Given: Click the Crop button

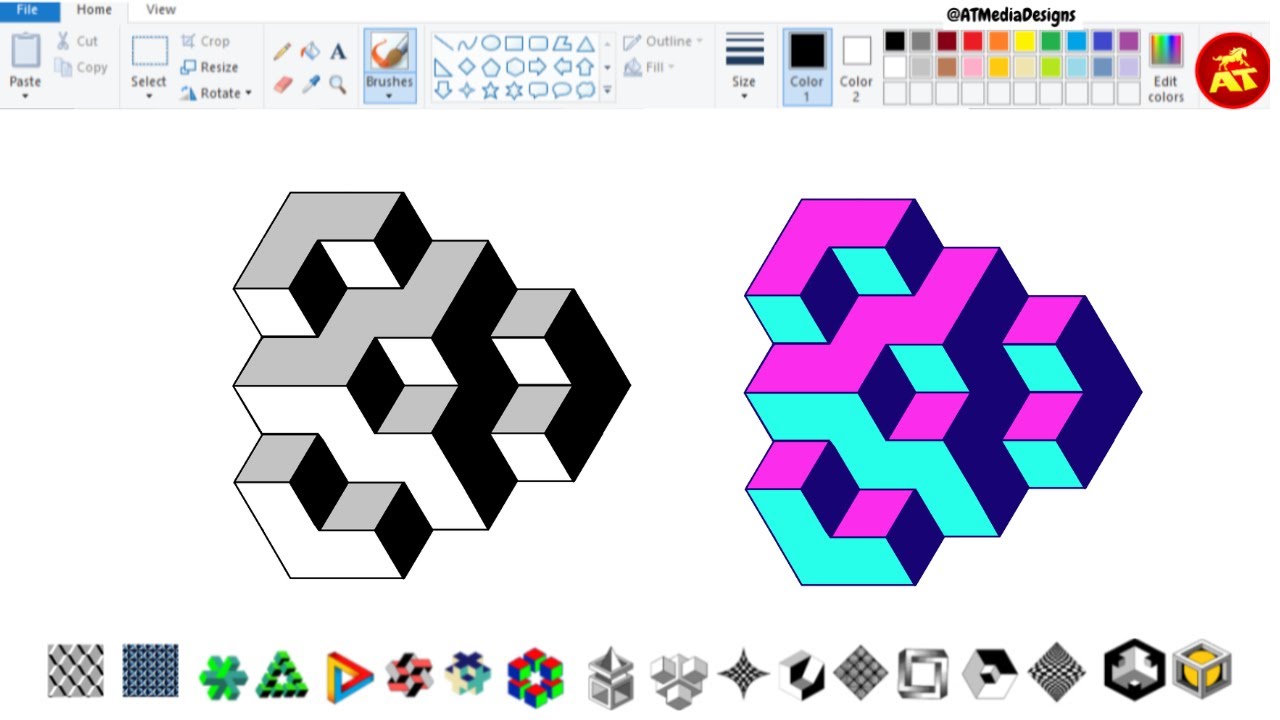Looking at the screenshot, I should pos(205,41).
